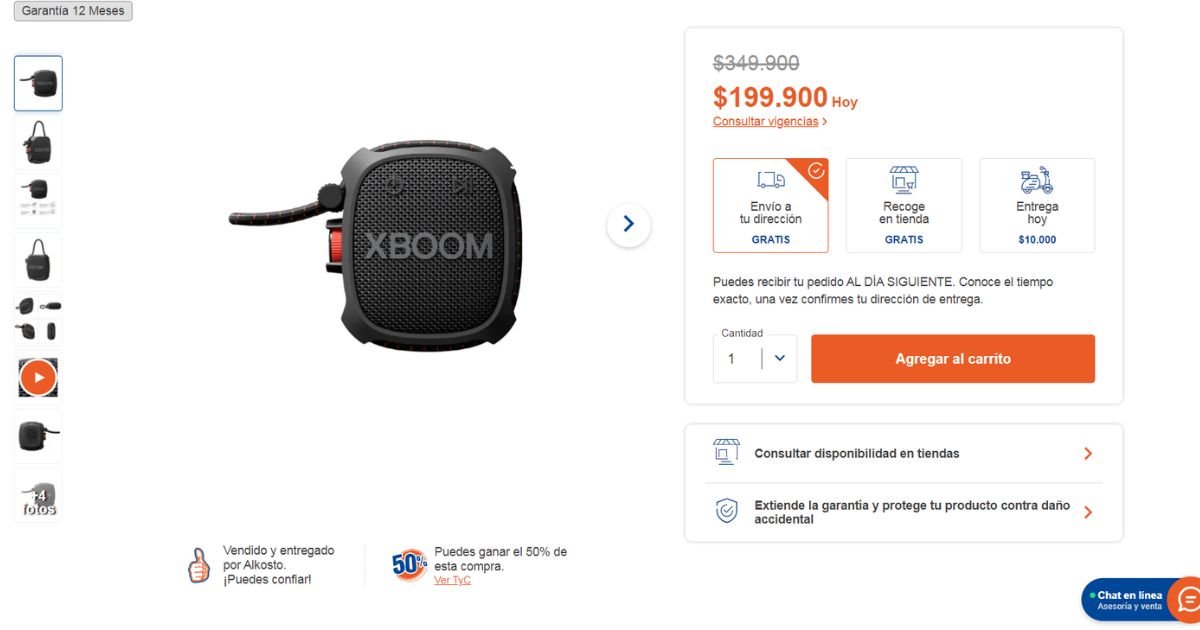Open the Ver TyC link
The width and height of the screenshot is (1200, 630).
click(x=452, y=580)
